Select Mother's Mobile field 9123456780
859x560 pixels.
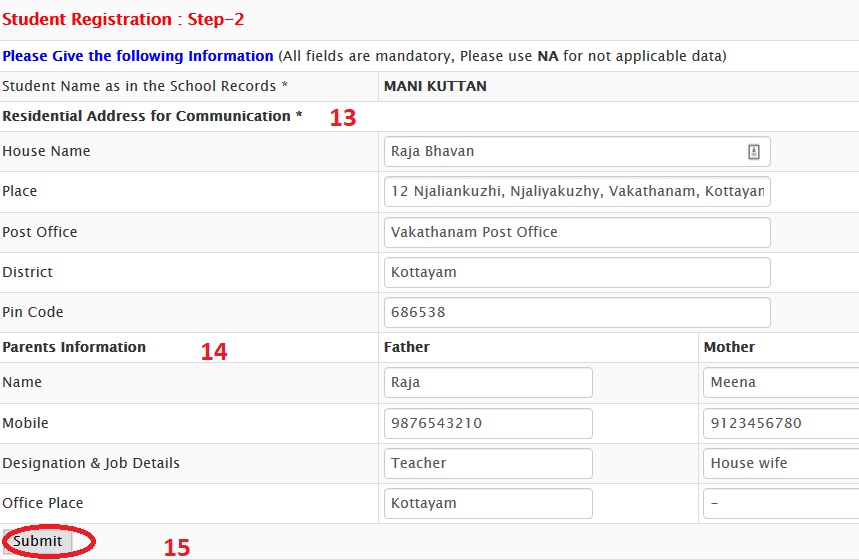(781, 424)
